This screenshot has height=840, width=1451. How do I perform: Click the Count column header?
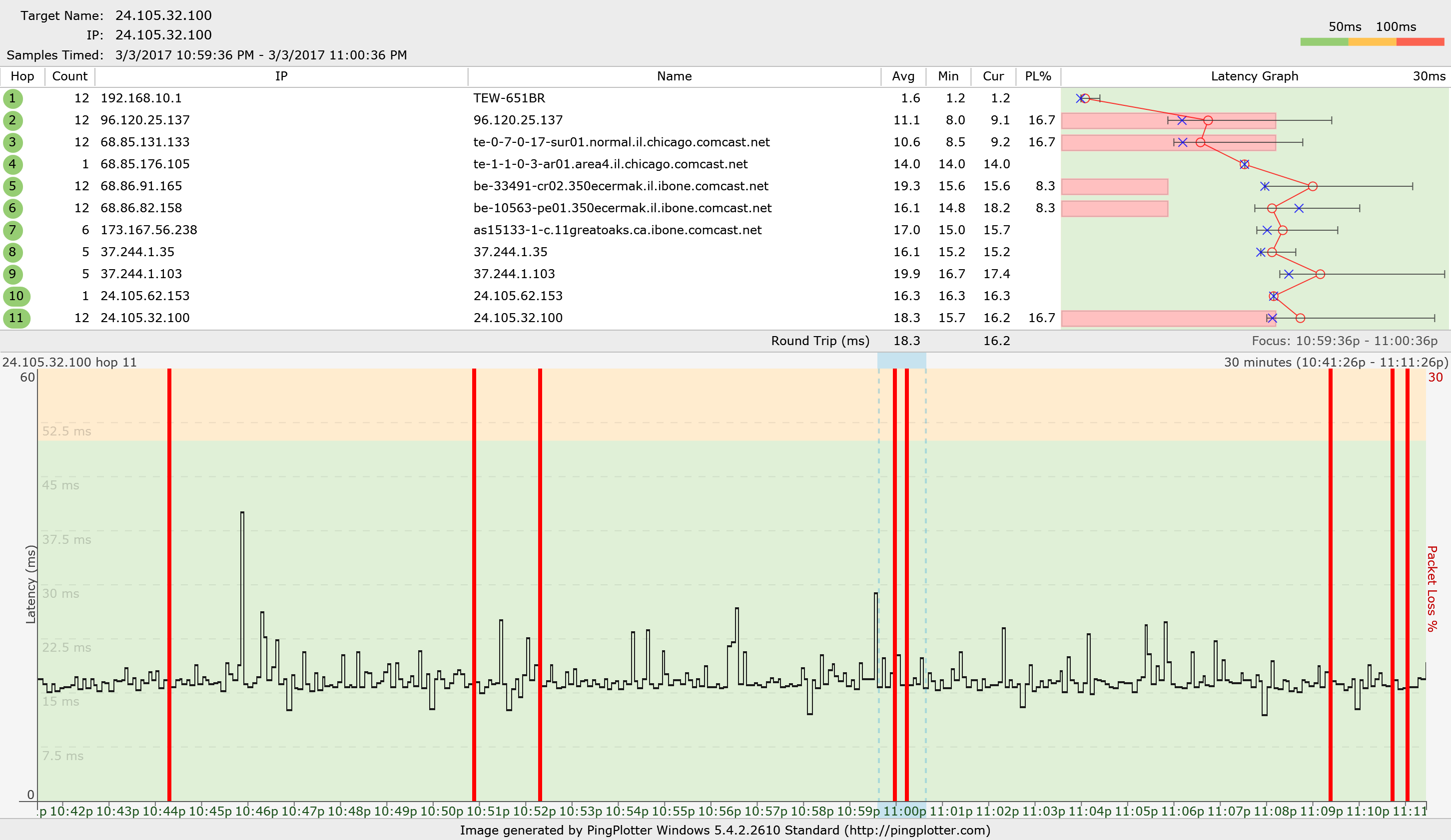click(x=69, y=76)
